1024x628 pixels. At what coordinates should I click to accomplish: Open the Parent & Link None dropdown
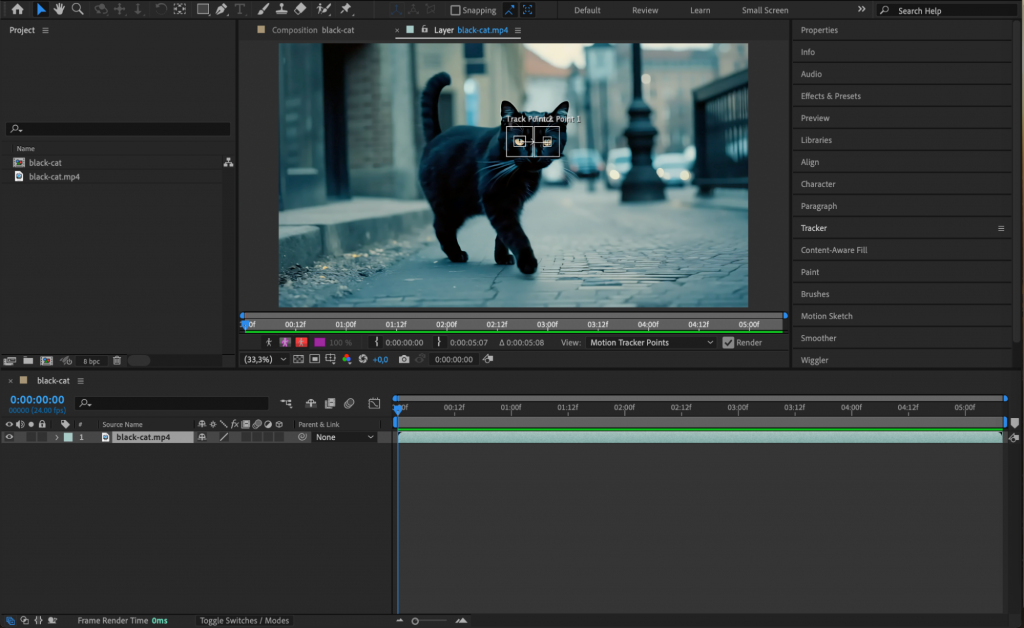[x=345, y=437]
